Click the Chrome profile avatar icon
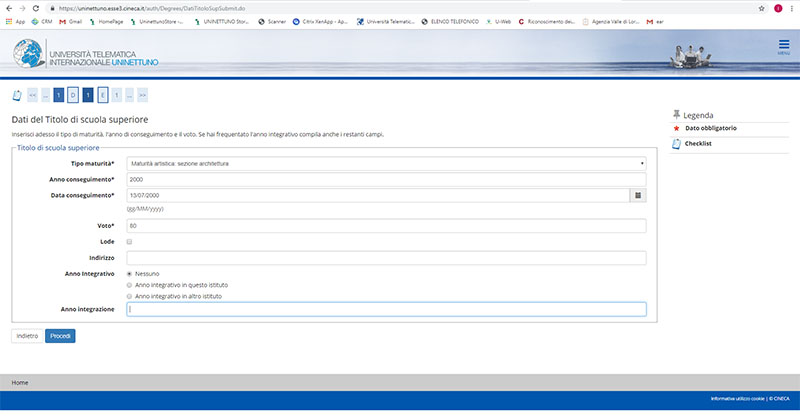Screen dimensions: 800x419 (x=778, y=7)
